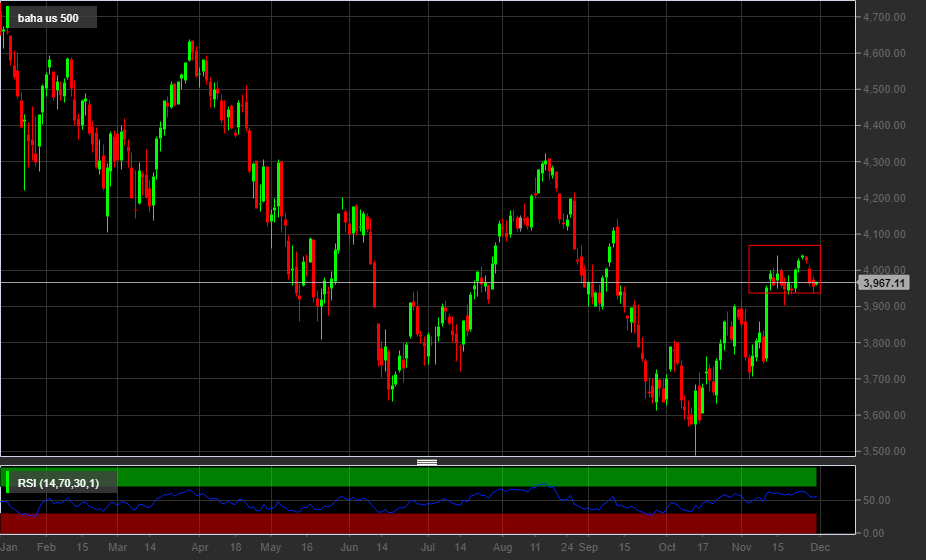
Task: Click the Sep label on time axis
Action: click(x=588, y=547)
